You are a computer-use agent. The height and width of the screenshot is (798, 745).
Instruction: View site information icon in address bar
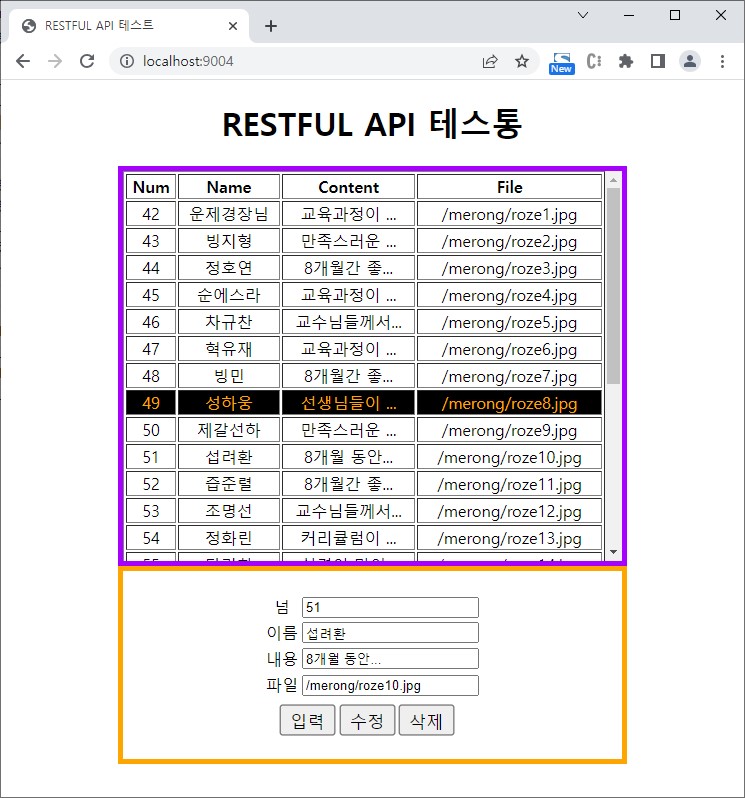click(127, 62)
